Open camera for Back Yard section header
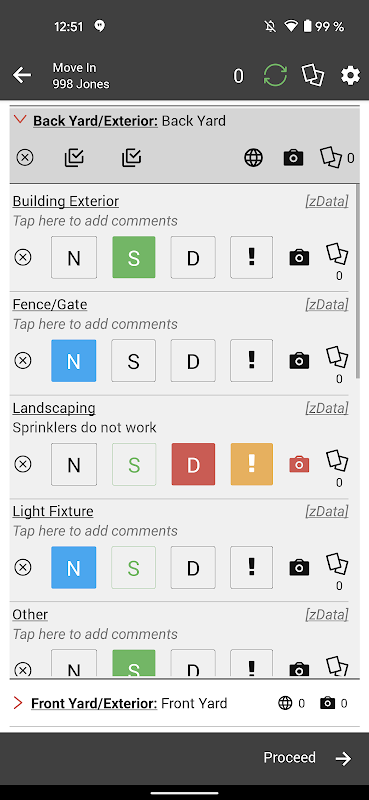This screenshot has width=369, height=800. (x=293, y=158)
